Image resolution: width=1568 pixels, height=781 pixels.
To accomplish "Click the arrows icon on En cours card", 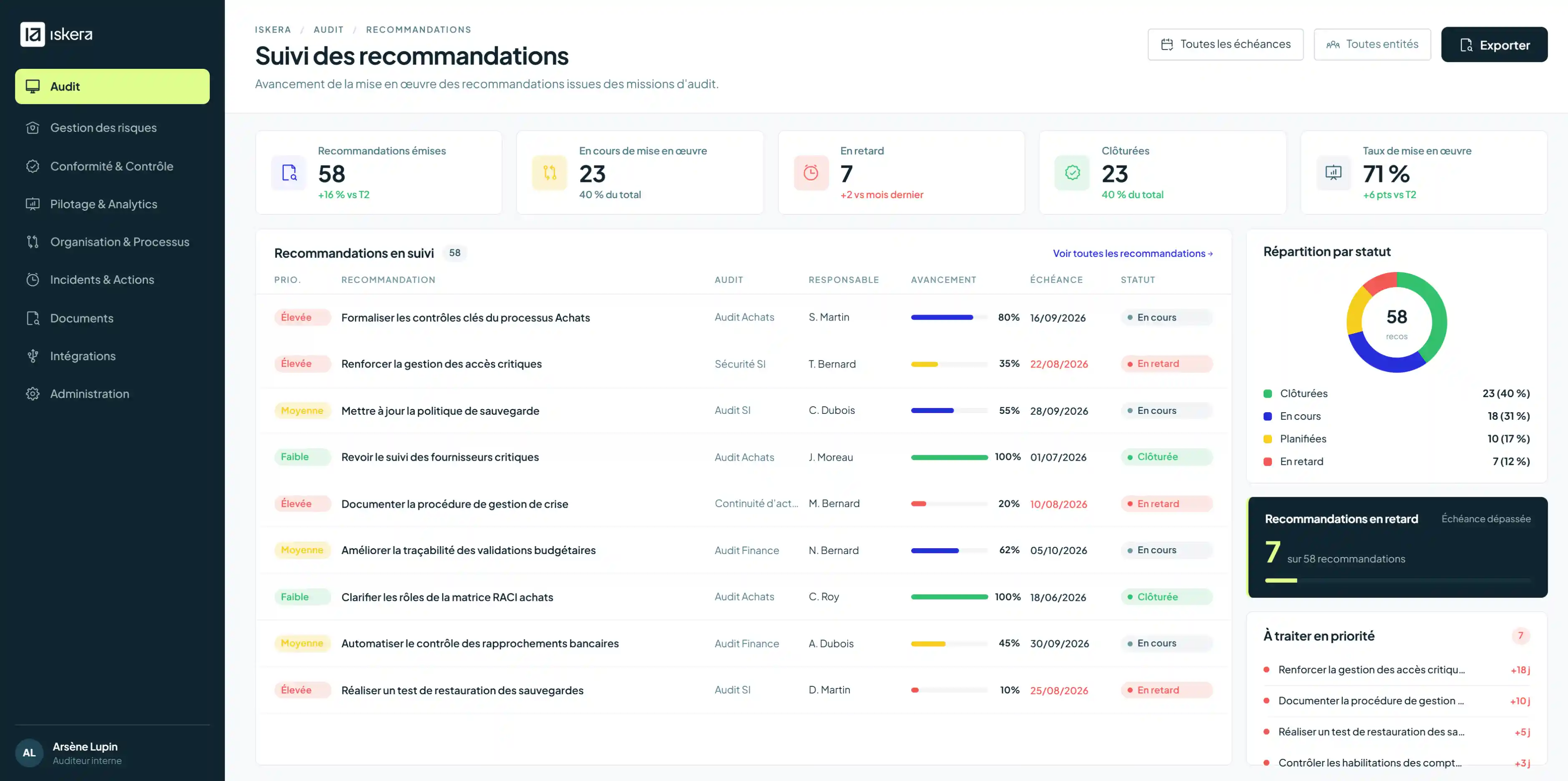I will [550, 173].
